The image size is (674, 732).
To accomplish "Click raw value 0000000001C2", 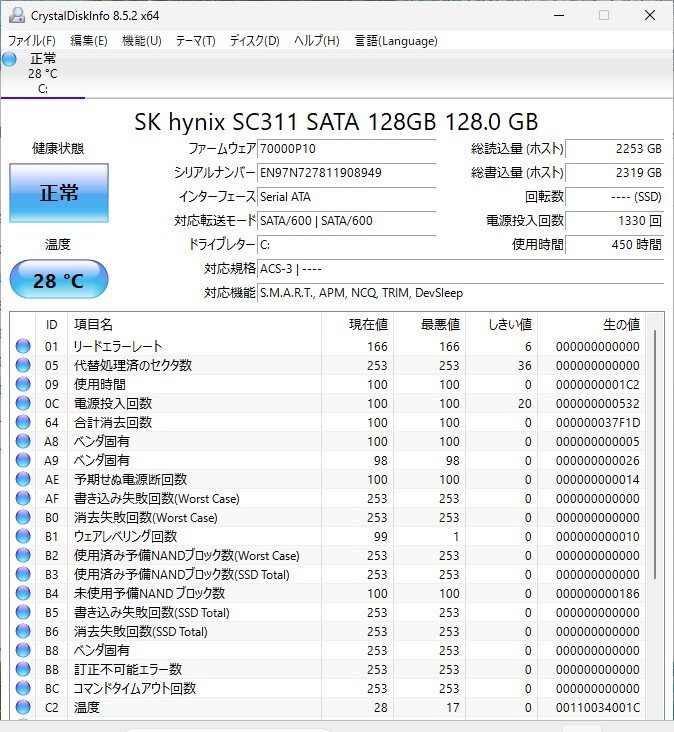I will (597, 385).
